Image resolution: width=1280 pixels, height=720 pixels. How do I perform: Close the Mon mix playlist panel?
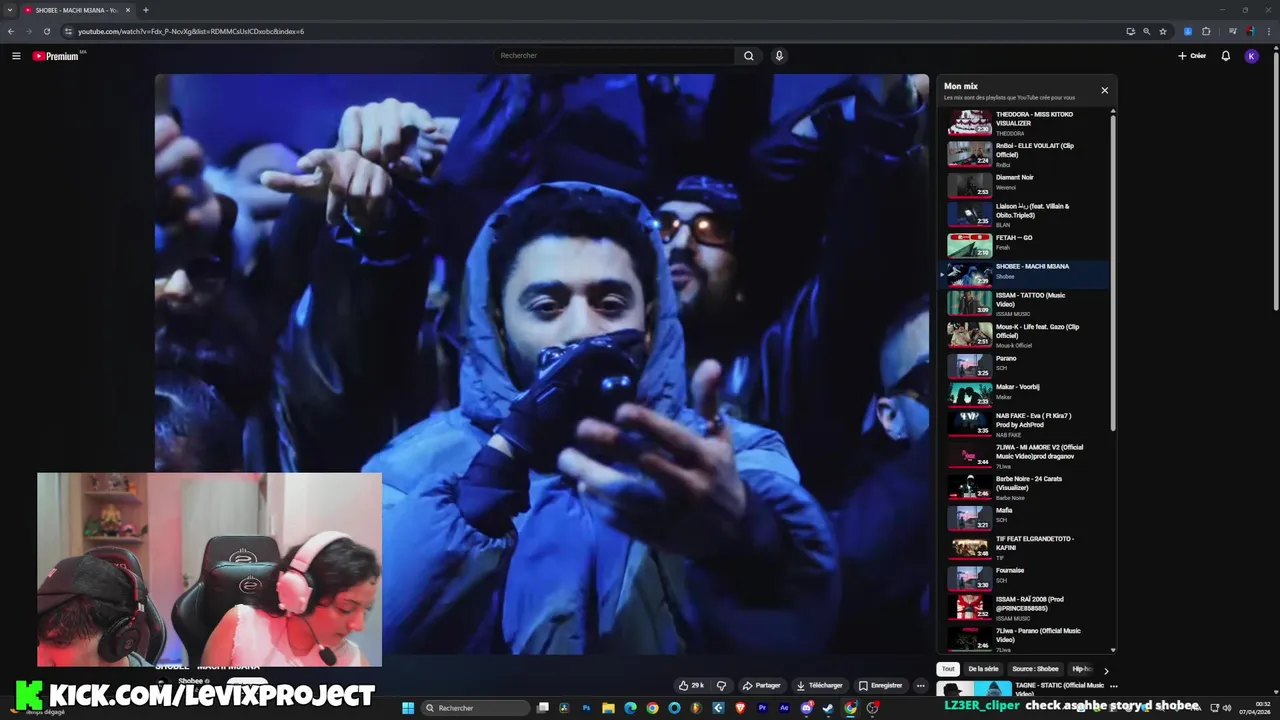pyautogui.click(x=1104, y=90)
